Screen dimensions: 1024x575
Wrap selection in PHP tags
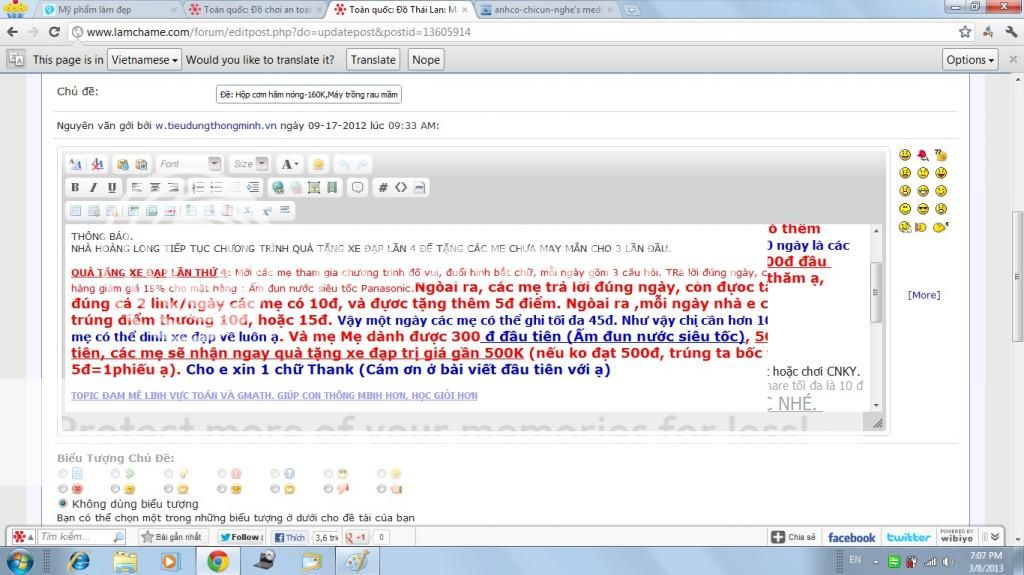coord(419,188)
